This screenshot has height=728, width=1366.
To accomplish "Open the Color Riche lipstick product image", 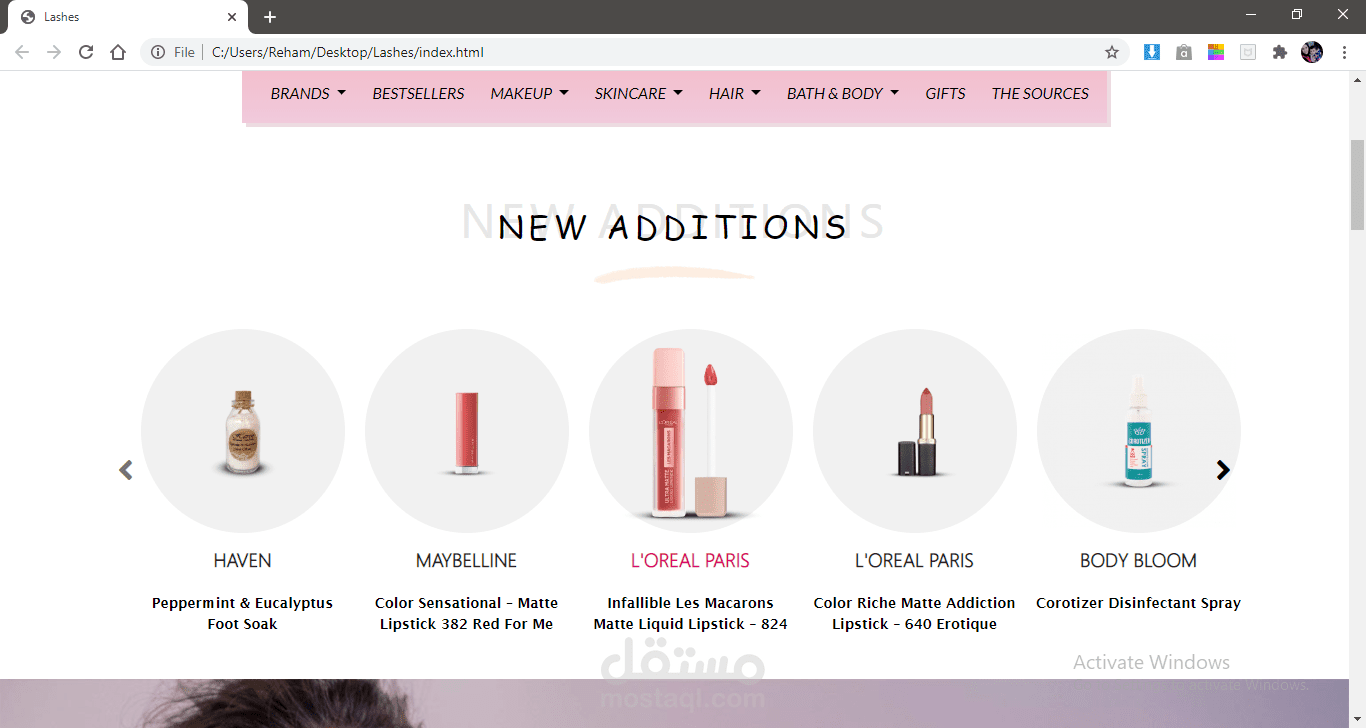I will tap(915, 431).
